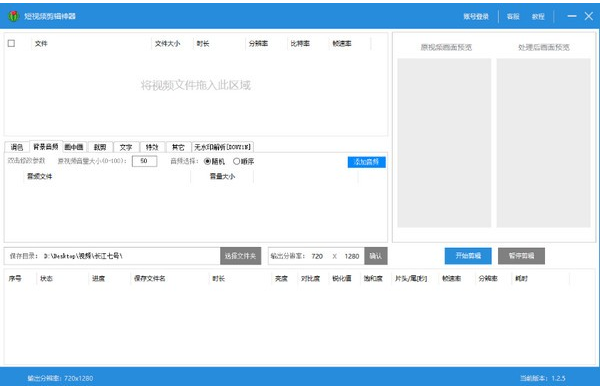Switch to the 调色 color tab
This screenshot has height=389, width=603.
(17, 147)
